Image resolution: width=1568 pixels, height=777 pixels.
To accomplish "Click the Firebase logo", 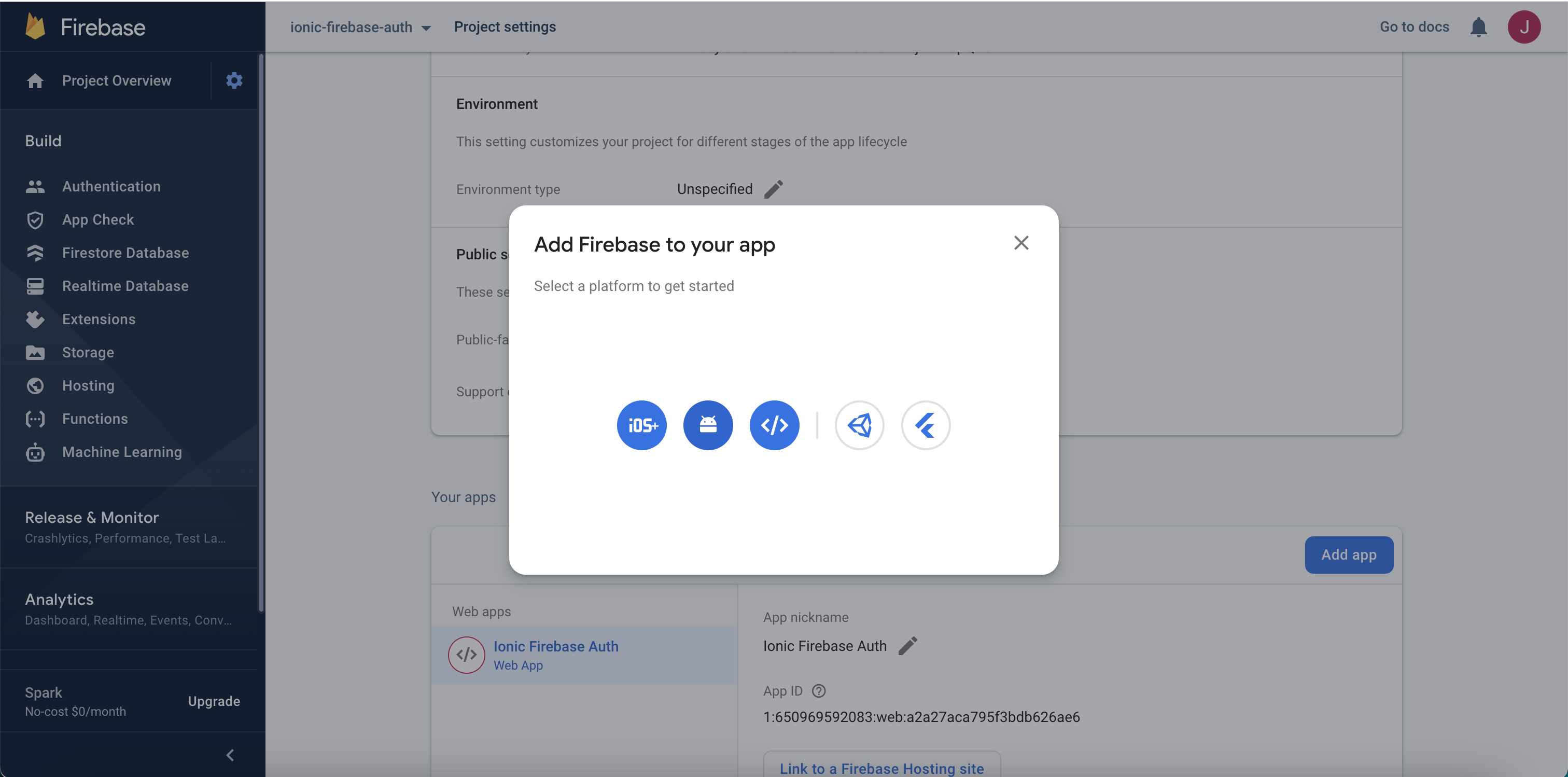I will point(86,27).
